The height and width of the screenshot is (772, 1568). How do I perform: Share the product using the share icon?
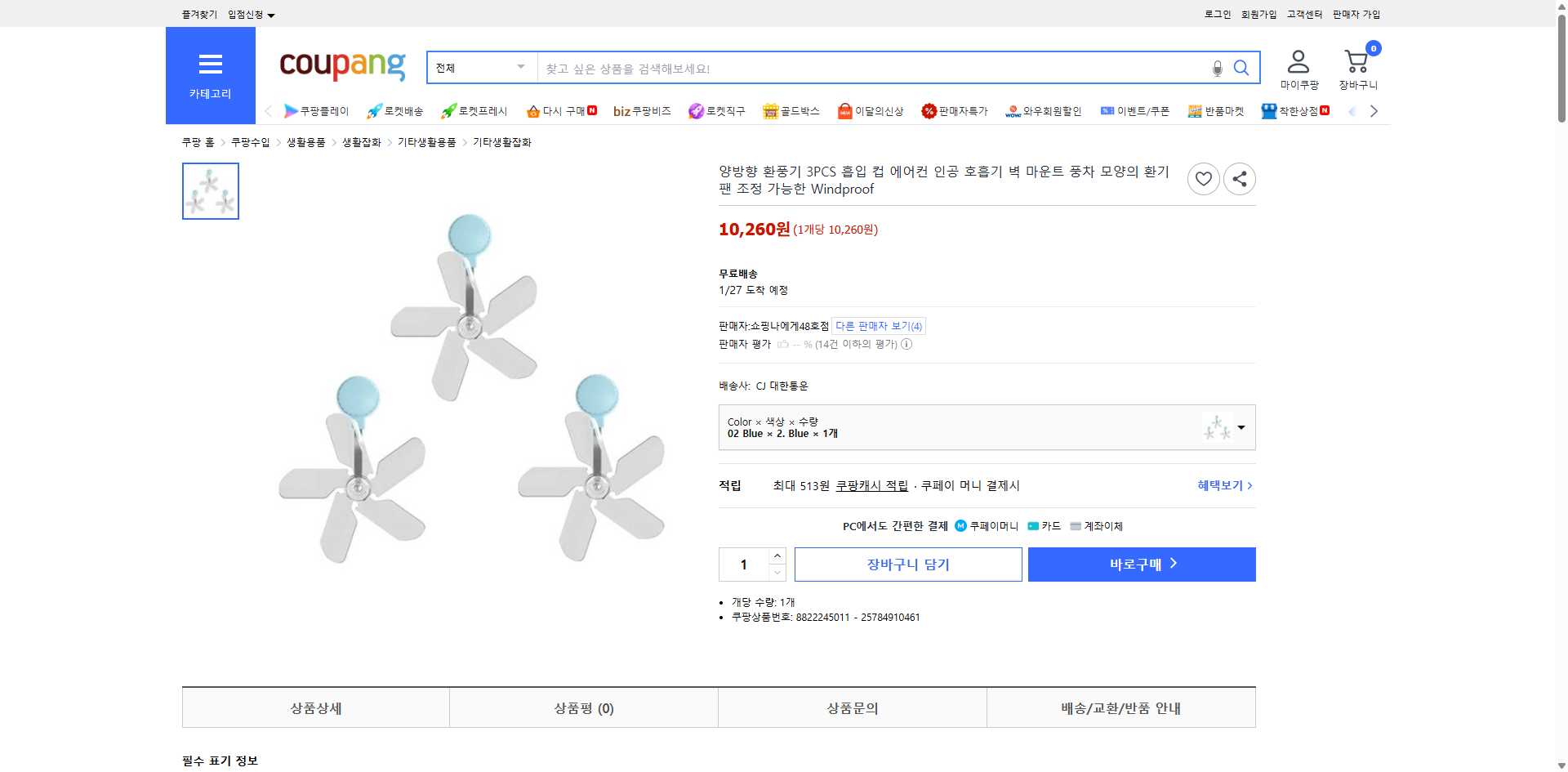(1239, 178)
